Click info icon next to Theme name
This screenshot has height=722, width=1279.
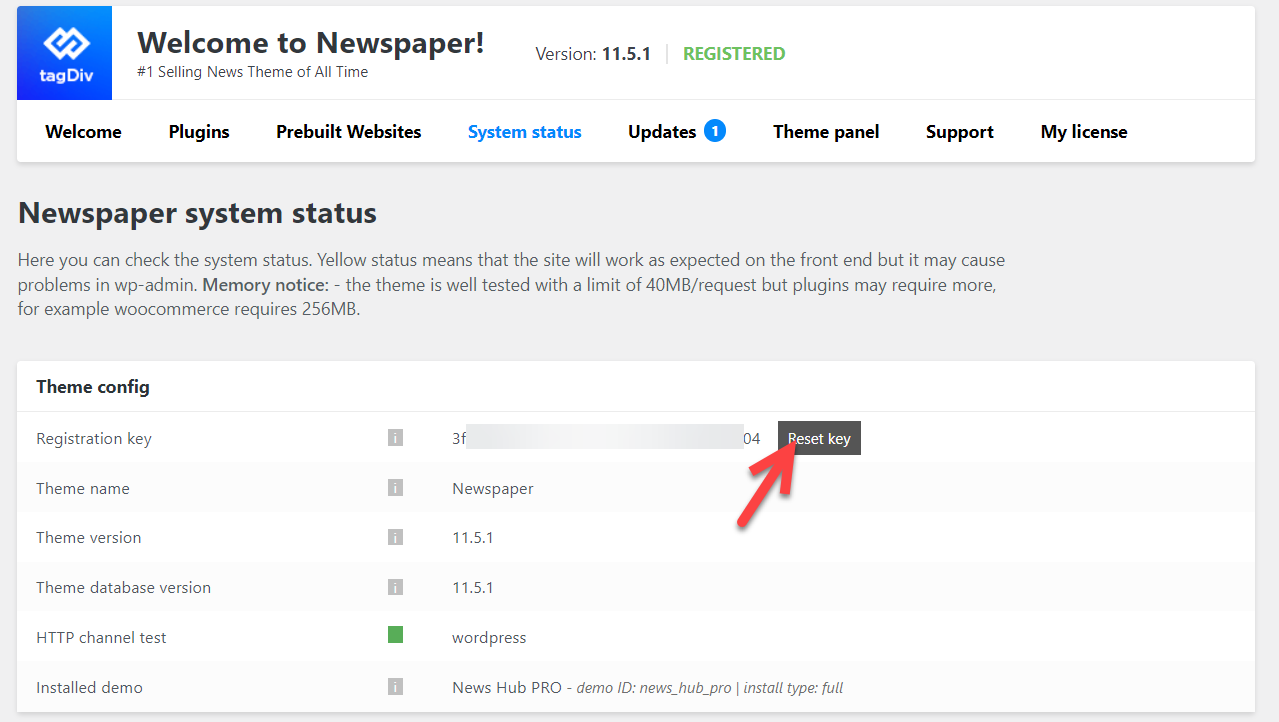[395, 488]
